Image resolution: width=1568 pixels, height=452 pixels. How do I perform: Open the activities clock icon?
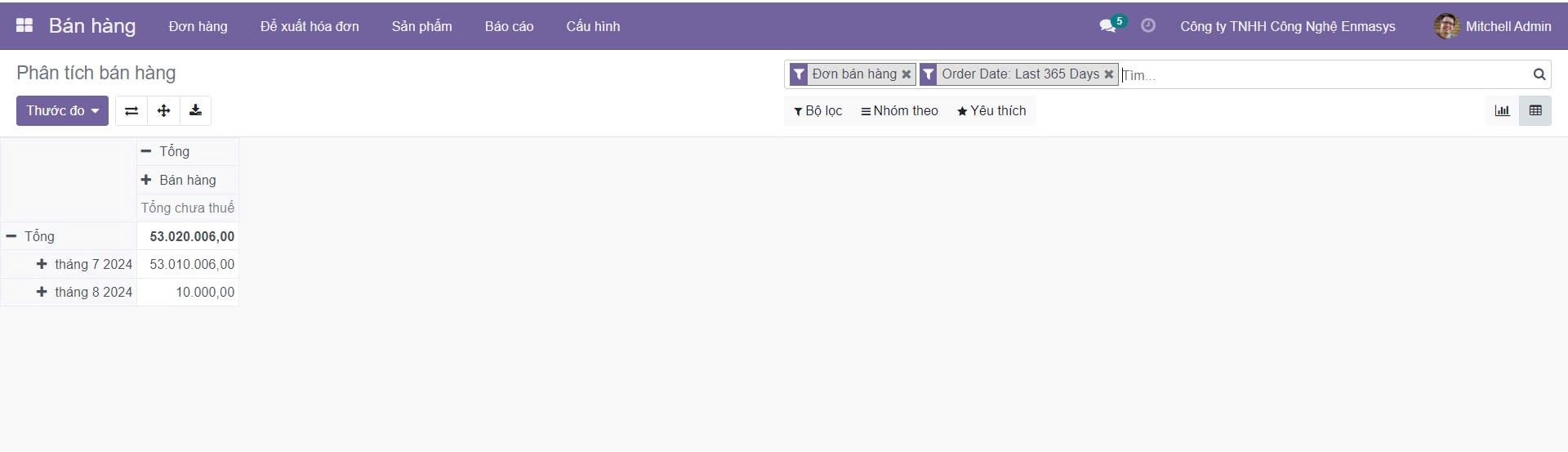pyautogui.click(x=1147, y=25)
